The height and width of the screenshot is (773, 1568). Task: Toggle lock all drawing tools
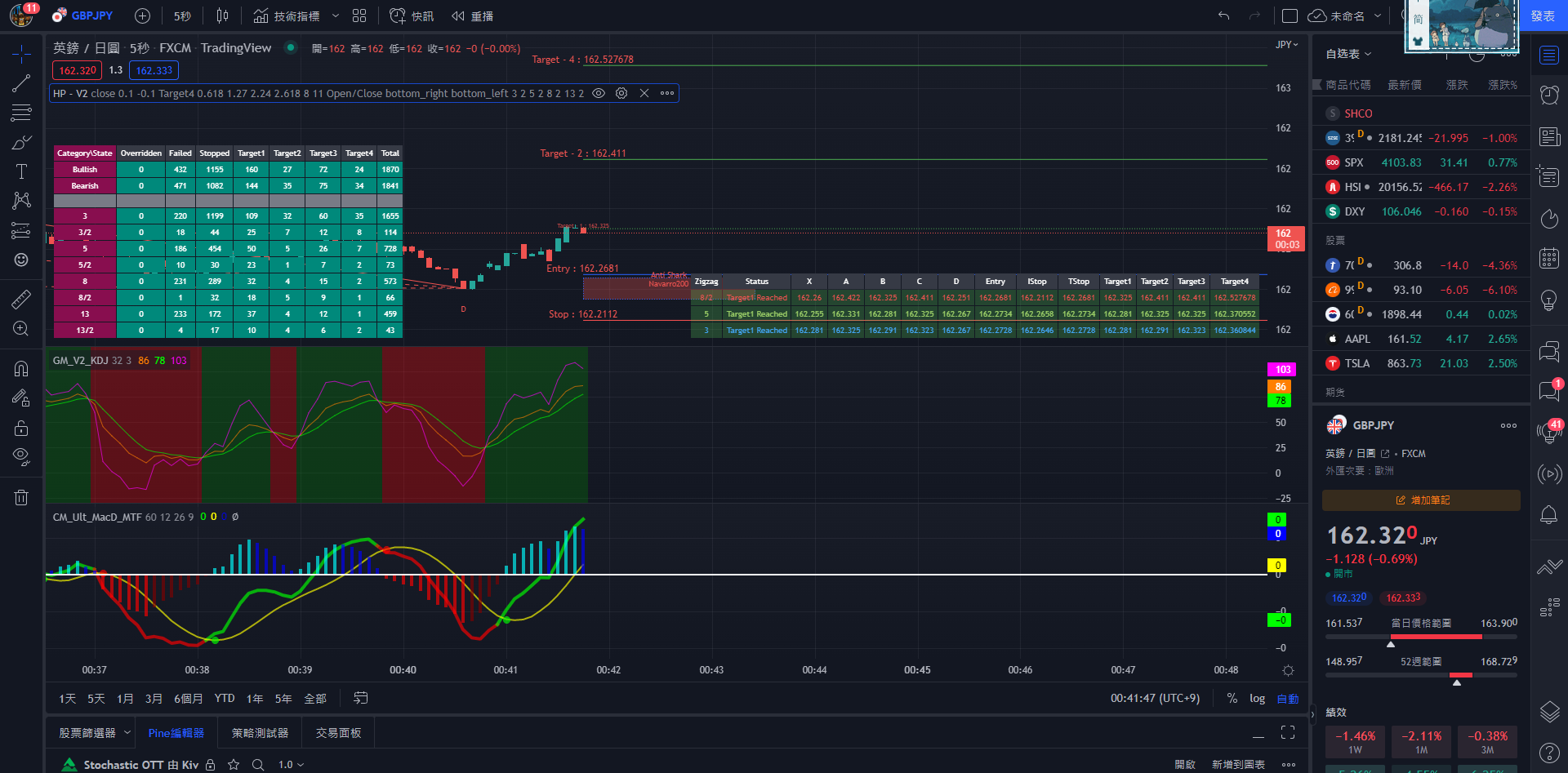pos(21,428)
